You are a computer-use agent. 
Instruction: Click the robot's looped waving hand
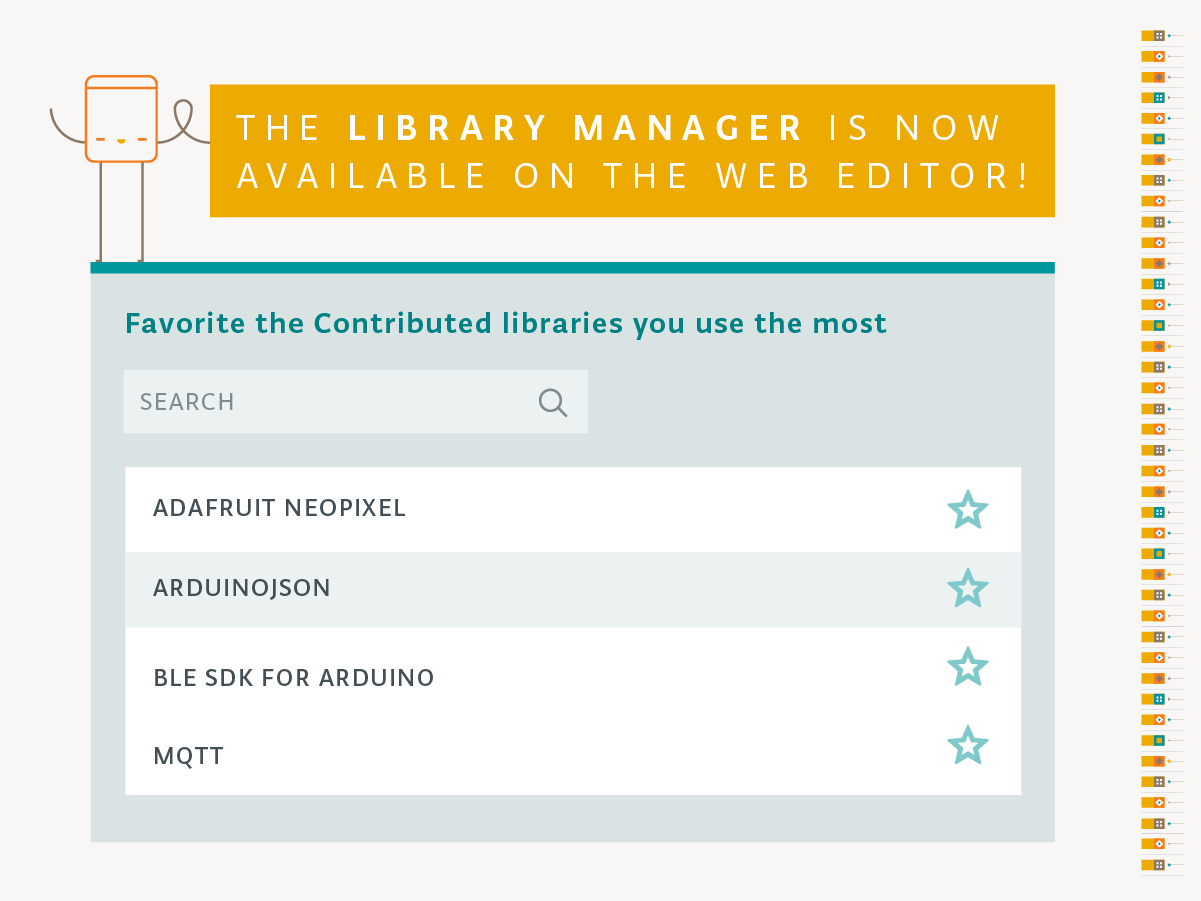click(x=185, y=120)
